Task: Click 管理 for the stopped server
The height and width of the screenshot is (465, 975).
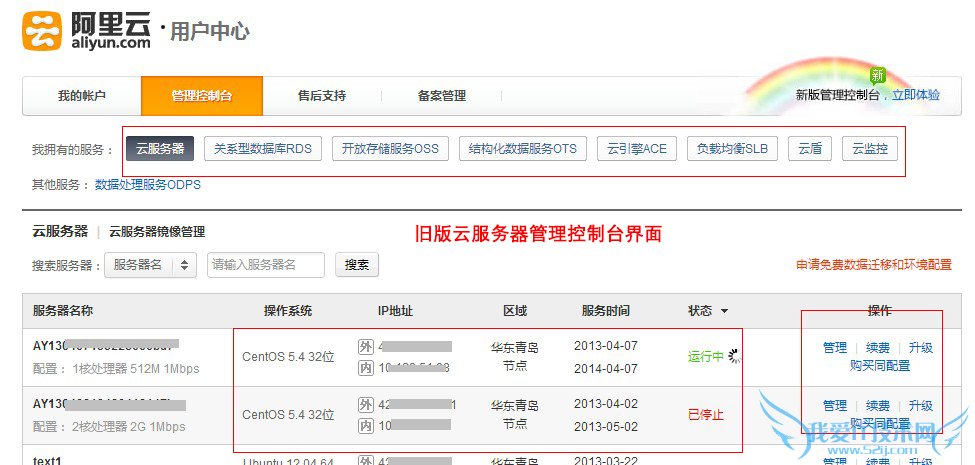Action: (x=835, y=405)
